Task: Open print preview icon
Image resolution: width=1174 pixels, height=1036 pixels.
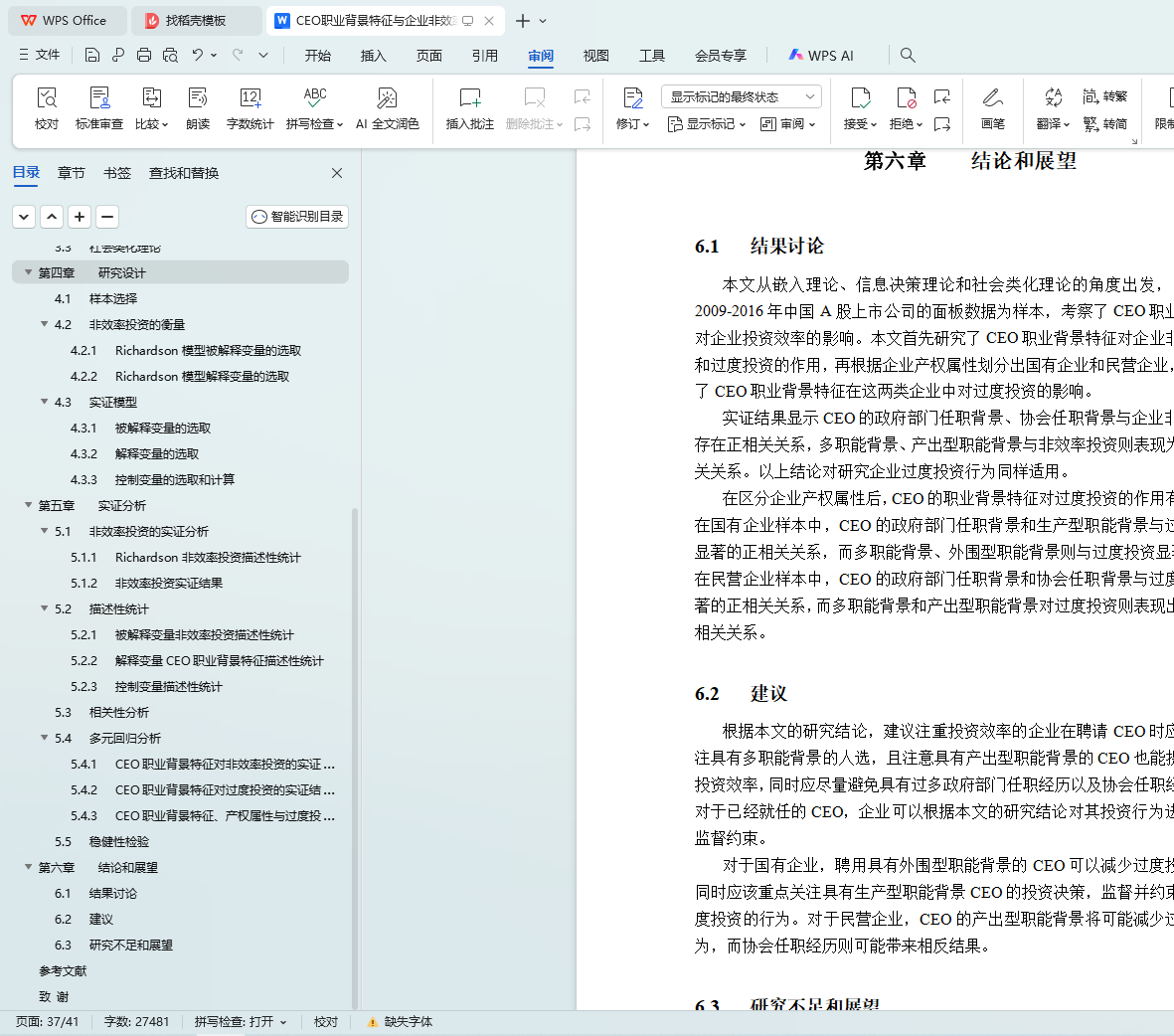Action: tap(170, 55)
